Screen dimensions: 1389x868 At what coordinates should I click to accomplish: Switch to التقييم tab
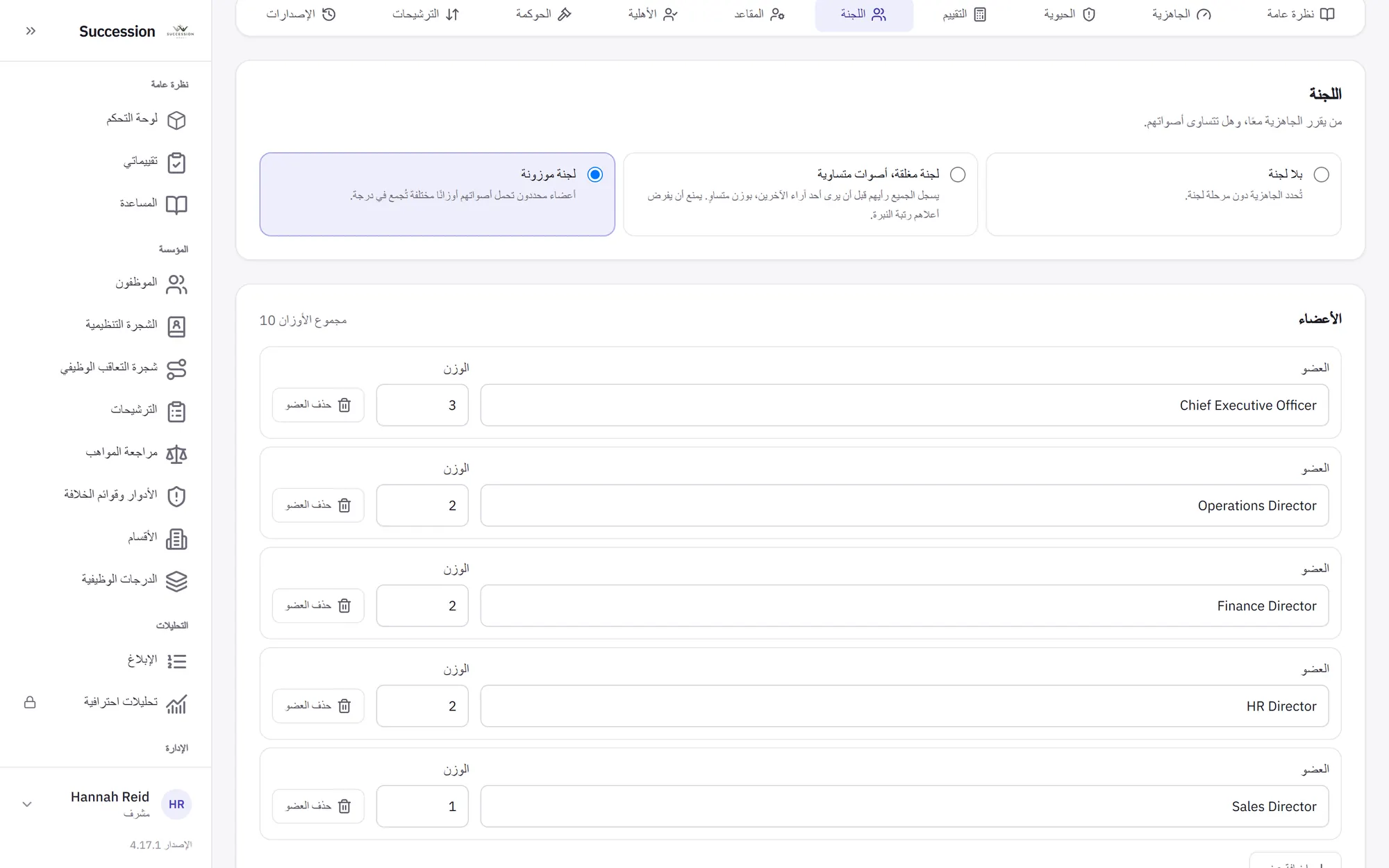[964, 14]
